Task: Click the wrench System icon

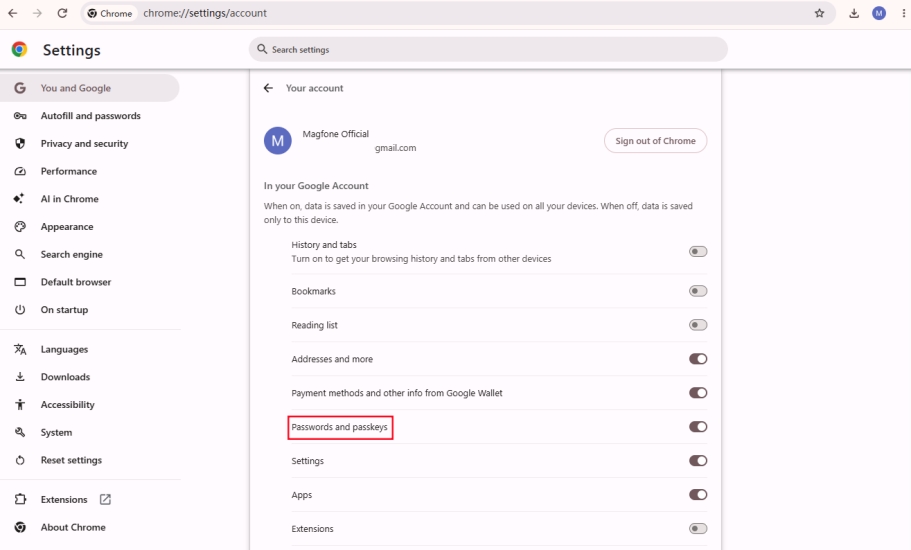Action: (x=20, y=432)
